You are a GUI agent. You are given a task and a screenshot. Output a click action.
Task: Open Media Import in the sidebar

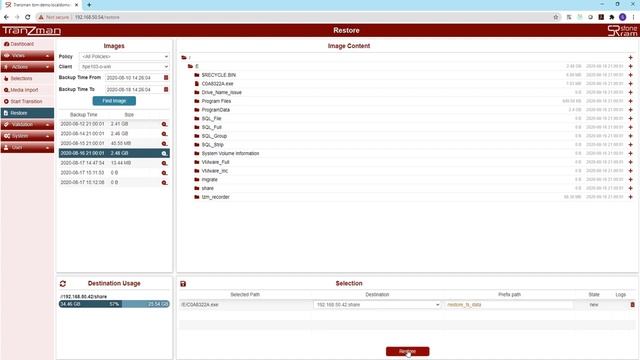(27, 90)
